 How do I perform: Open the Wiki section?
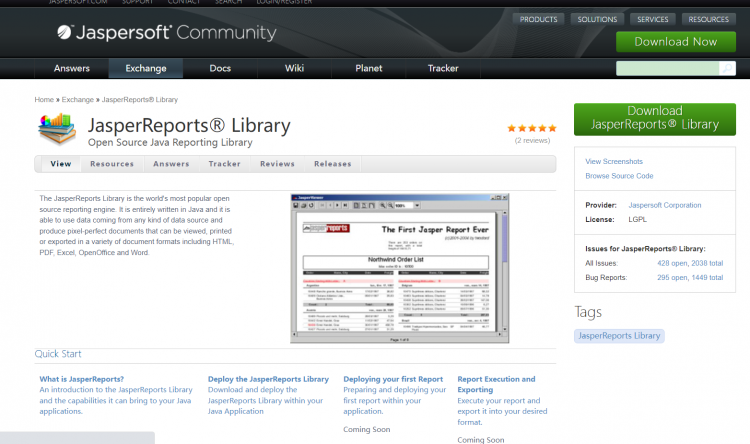[x=294, y=68]
